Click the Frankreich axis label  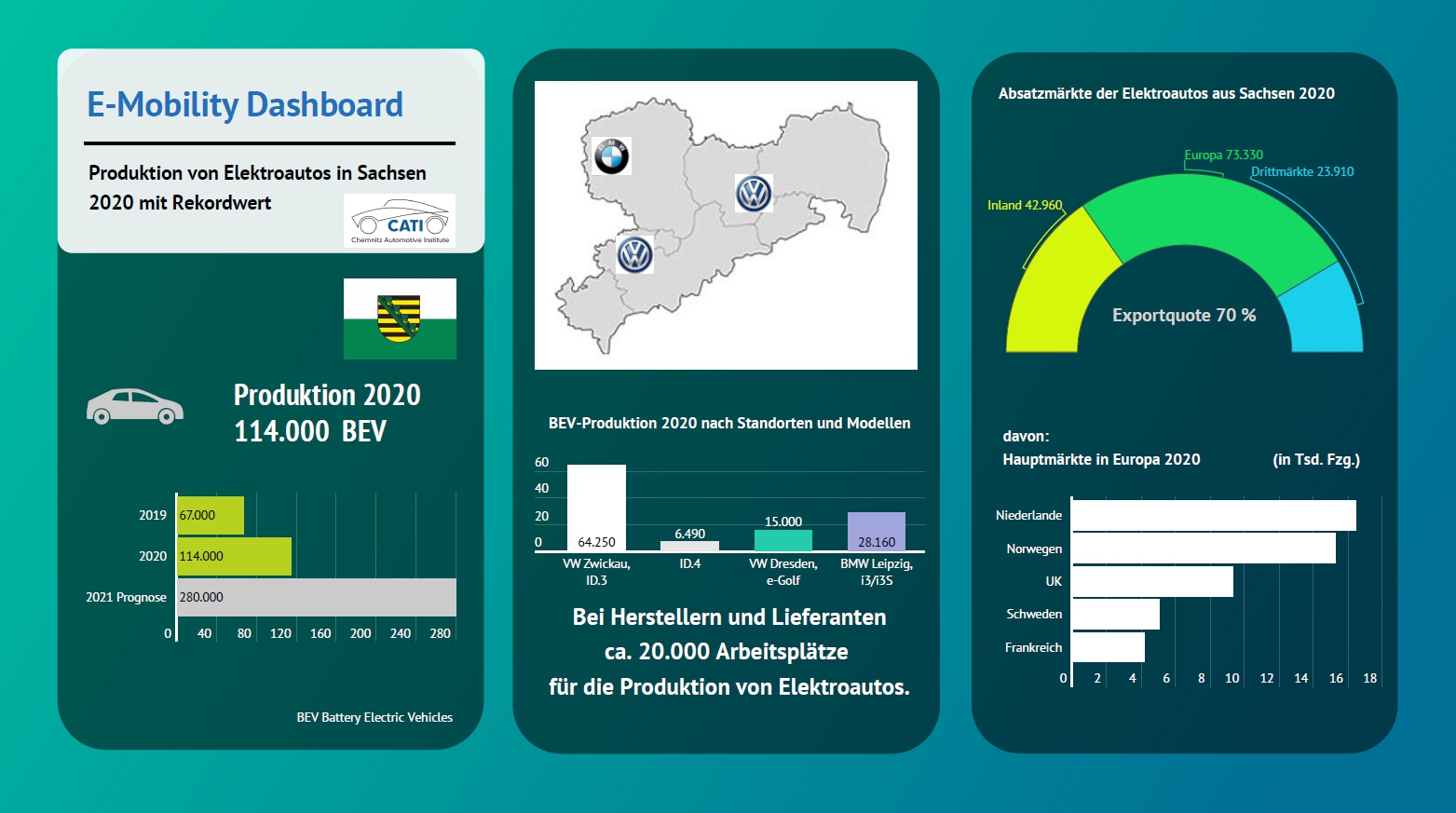(x=1033, y=647)
